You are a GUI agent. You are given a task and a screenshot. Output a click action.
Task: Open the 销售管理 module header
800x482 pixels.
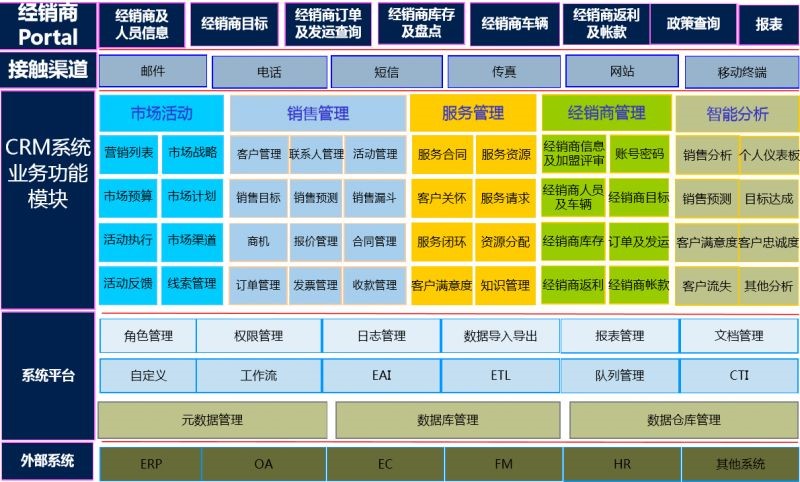point(317,114)
